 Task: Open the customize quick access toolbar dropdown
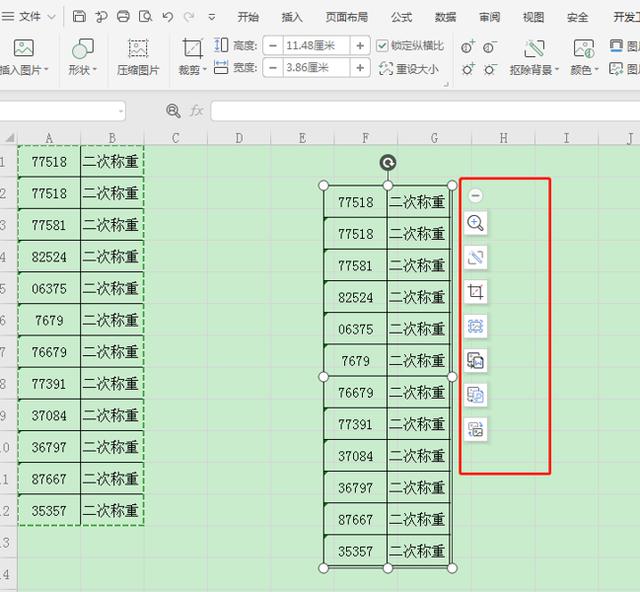coord(211,17)
